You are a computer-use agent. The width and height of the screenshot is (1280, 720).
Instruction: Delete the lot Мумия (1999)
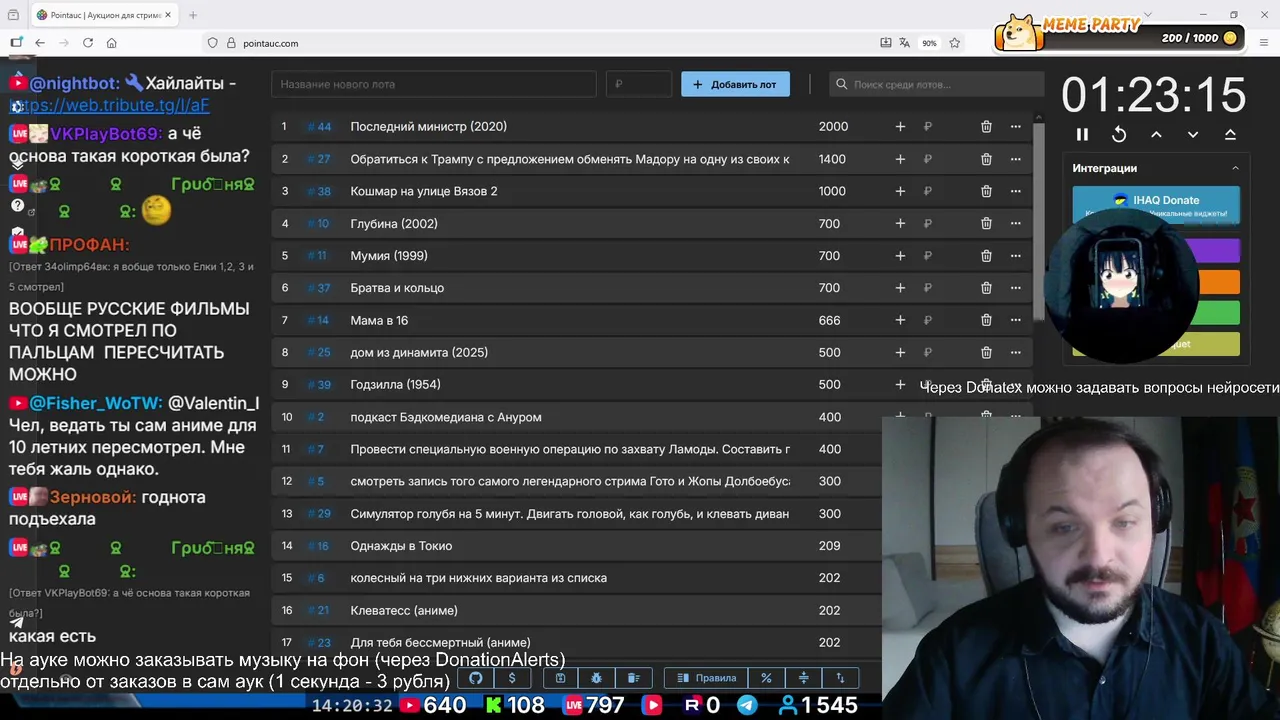[x=986, y=256]
